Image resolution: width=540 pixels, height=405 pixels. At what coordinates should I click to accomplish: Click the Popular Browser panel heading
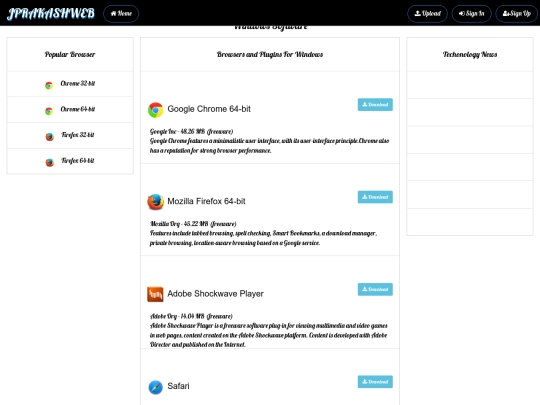click(70, 54)
